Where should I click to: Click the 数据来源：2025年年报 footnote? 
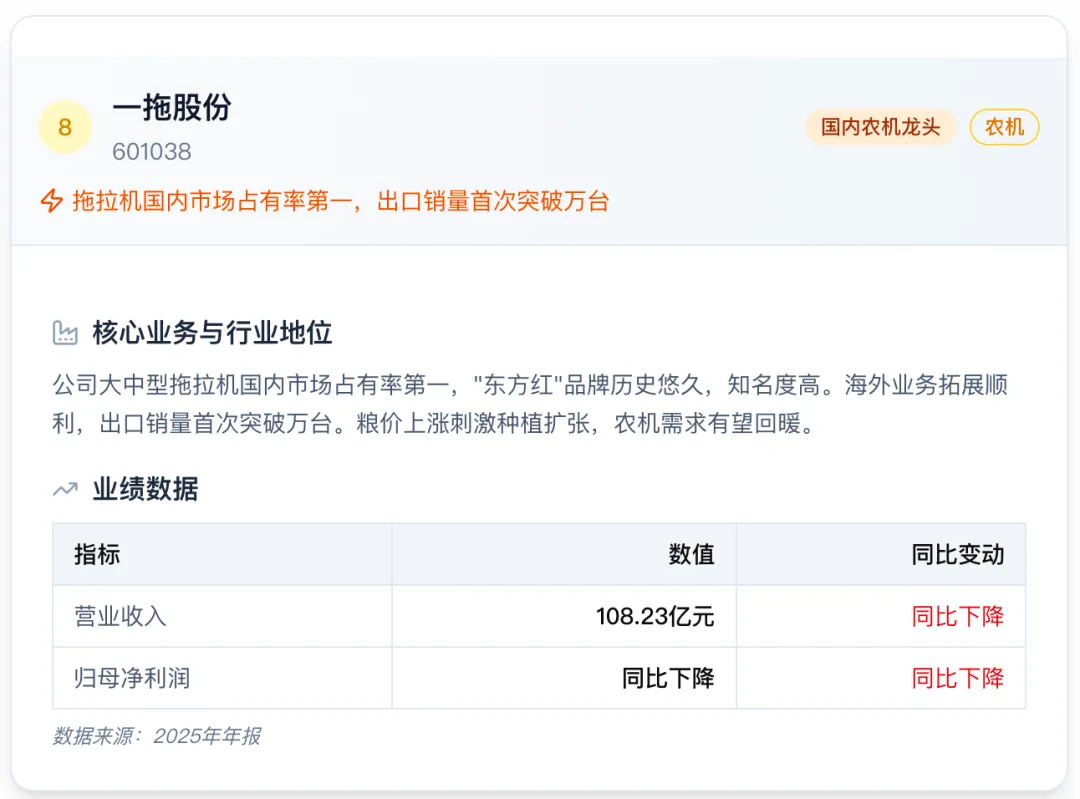pyautogui.click(x=157, y=736)
